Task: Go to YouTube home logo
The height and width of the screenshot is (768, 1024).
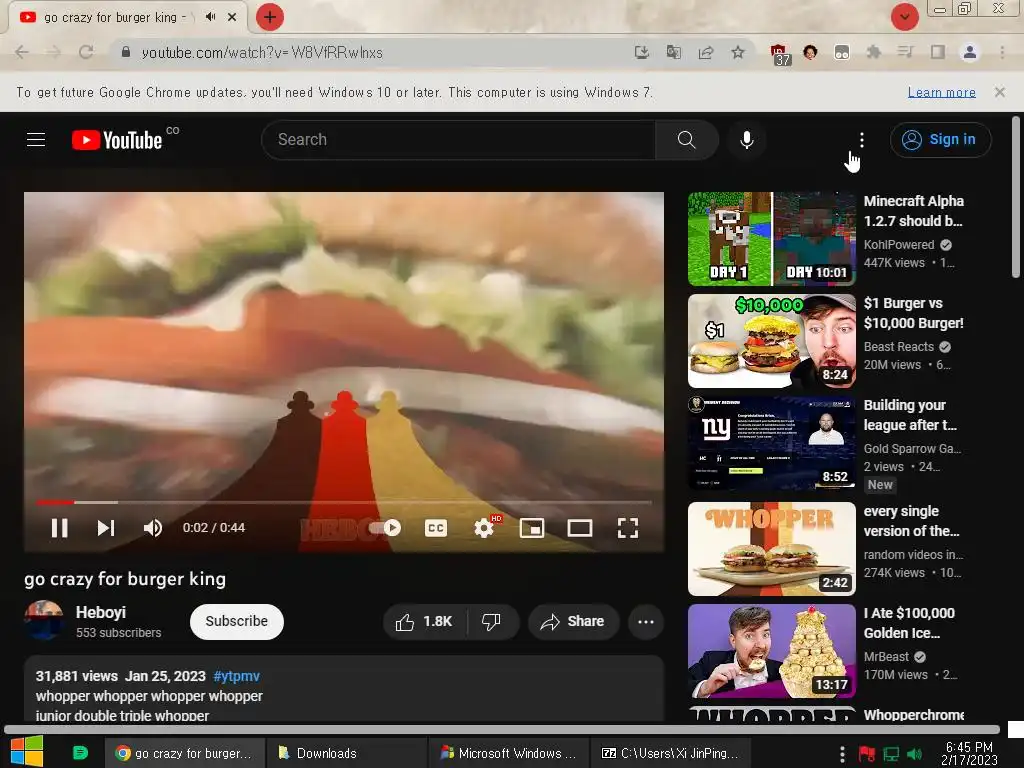Action: point(117,140)
